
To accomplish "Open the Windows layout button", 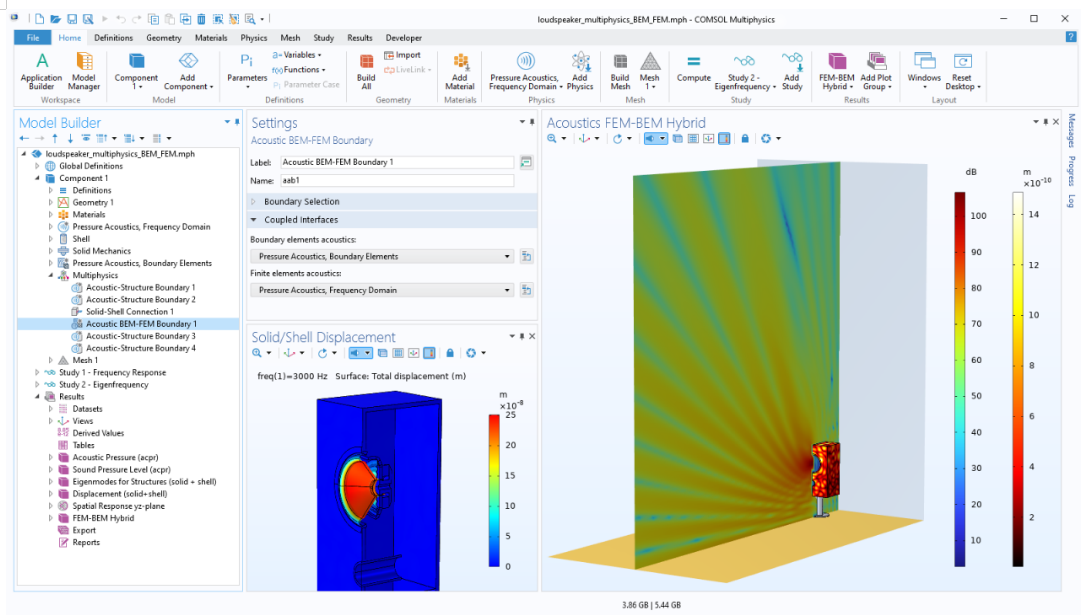I will pos(924,71).
